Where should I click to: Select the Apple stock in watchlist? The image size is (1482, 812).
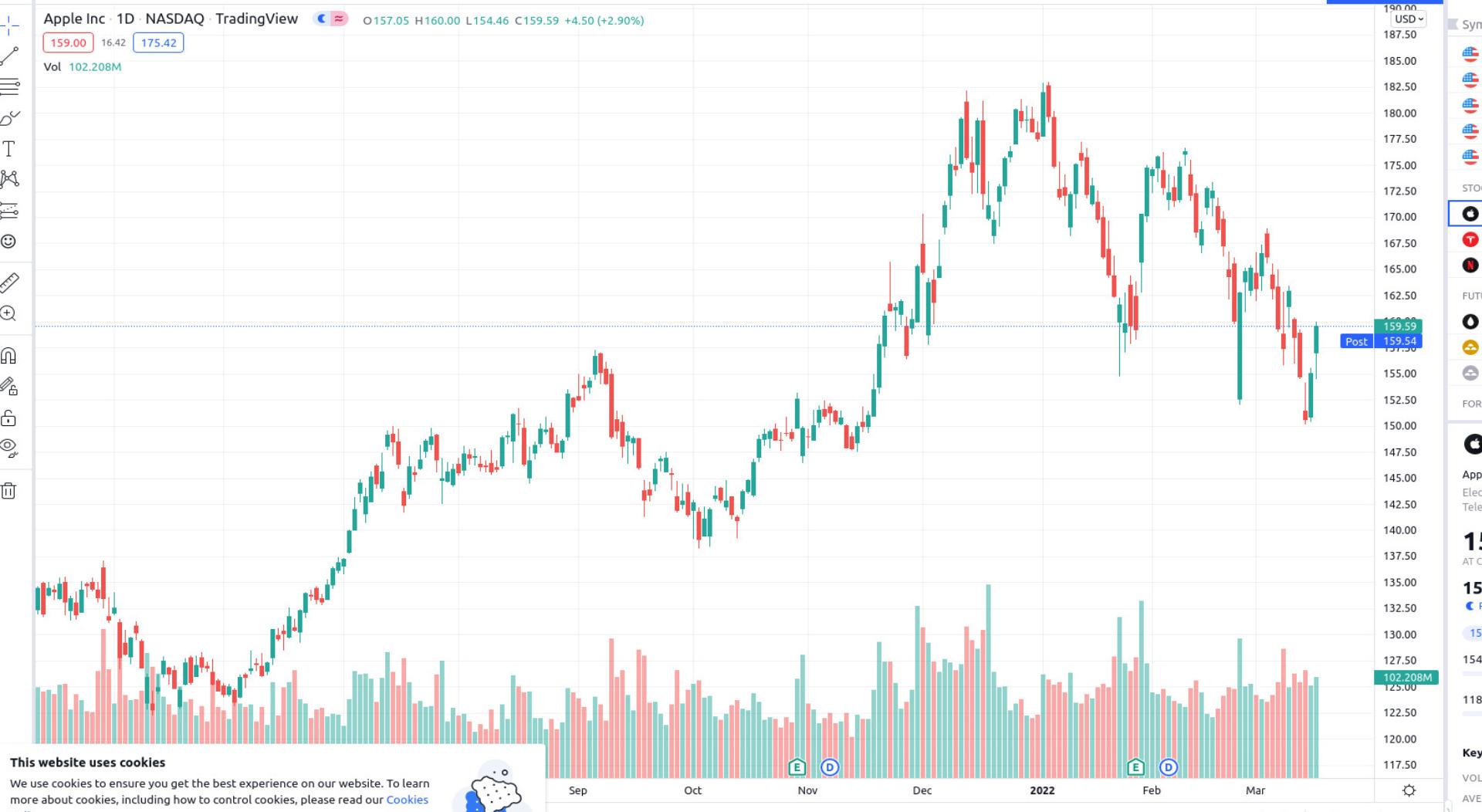[1470, 214]
